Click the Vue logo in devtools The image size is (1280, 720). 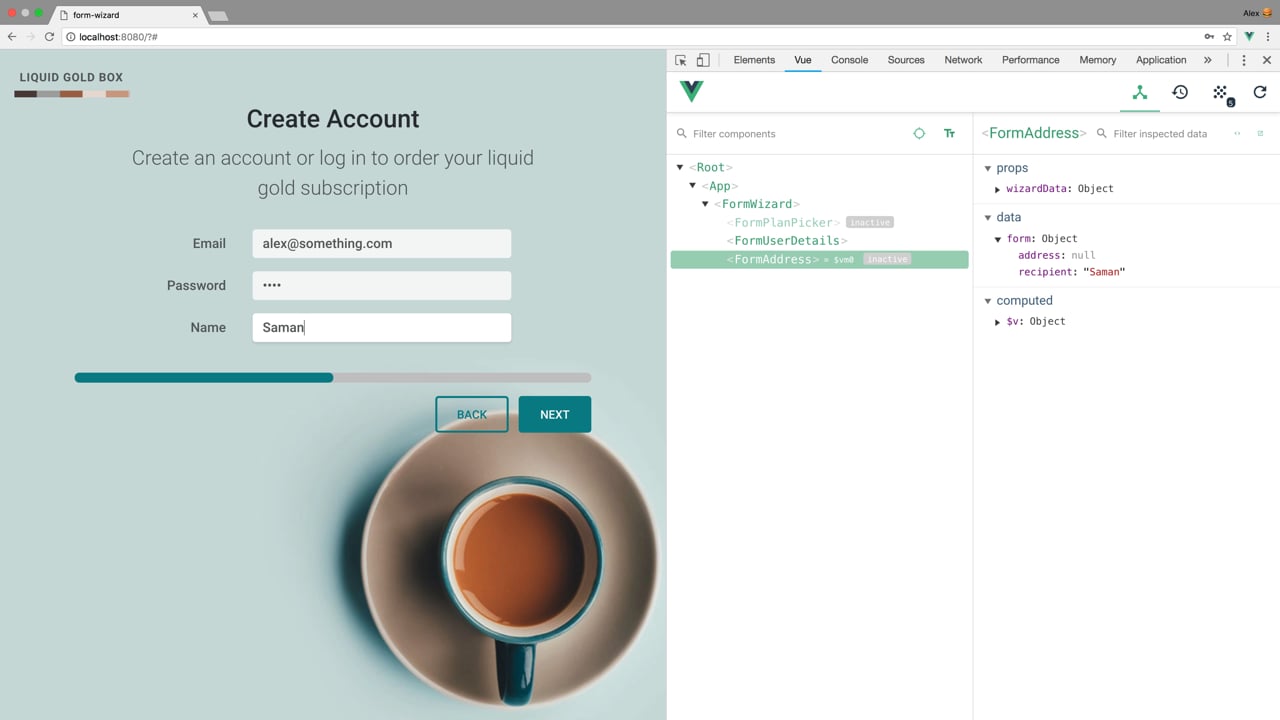(x=691, y=91)
